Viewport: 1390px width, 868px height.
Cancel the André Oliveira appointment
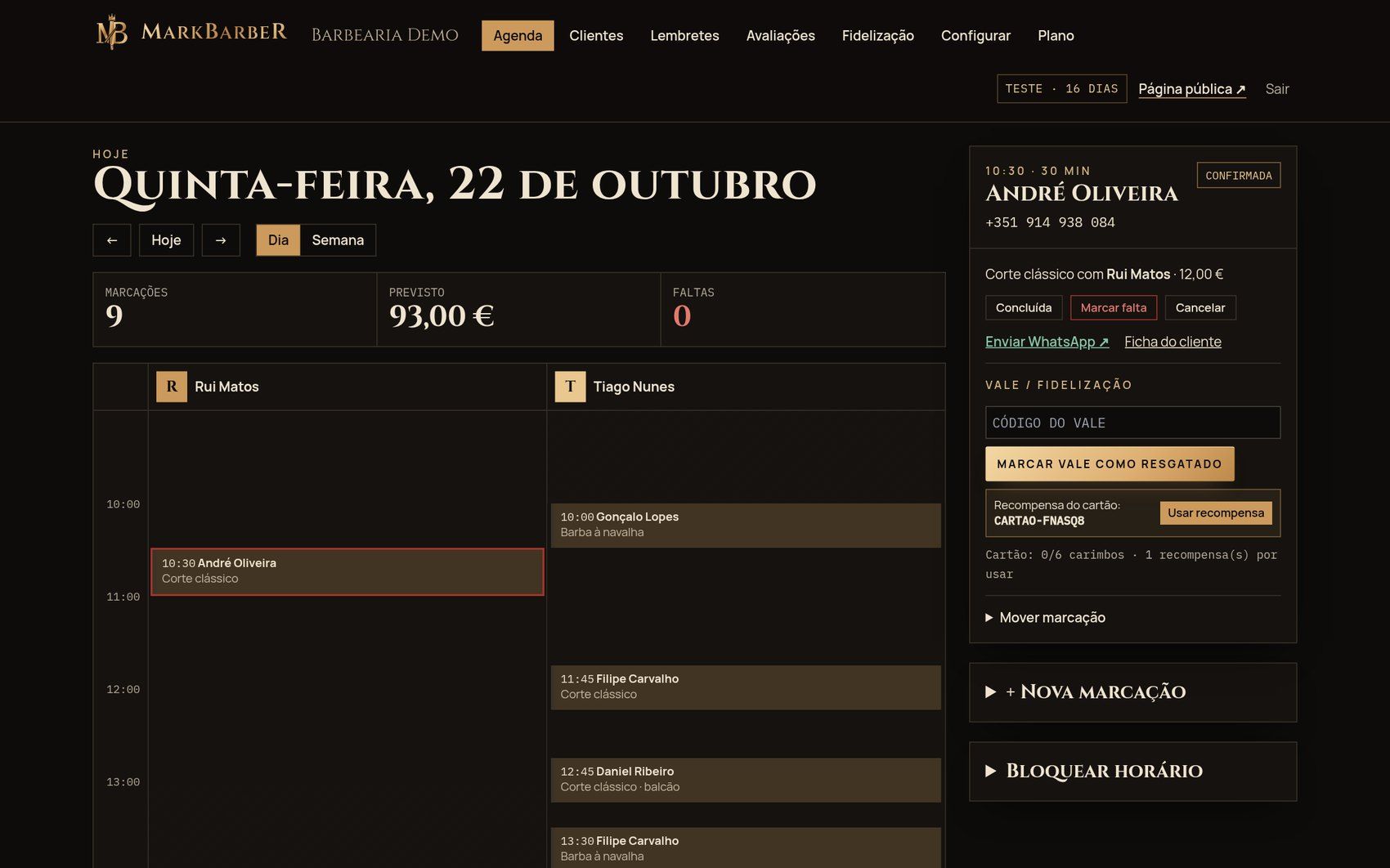pyautogui.click(x=1200, y=307)
